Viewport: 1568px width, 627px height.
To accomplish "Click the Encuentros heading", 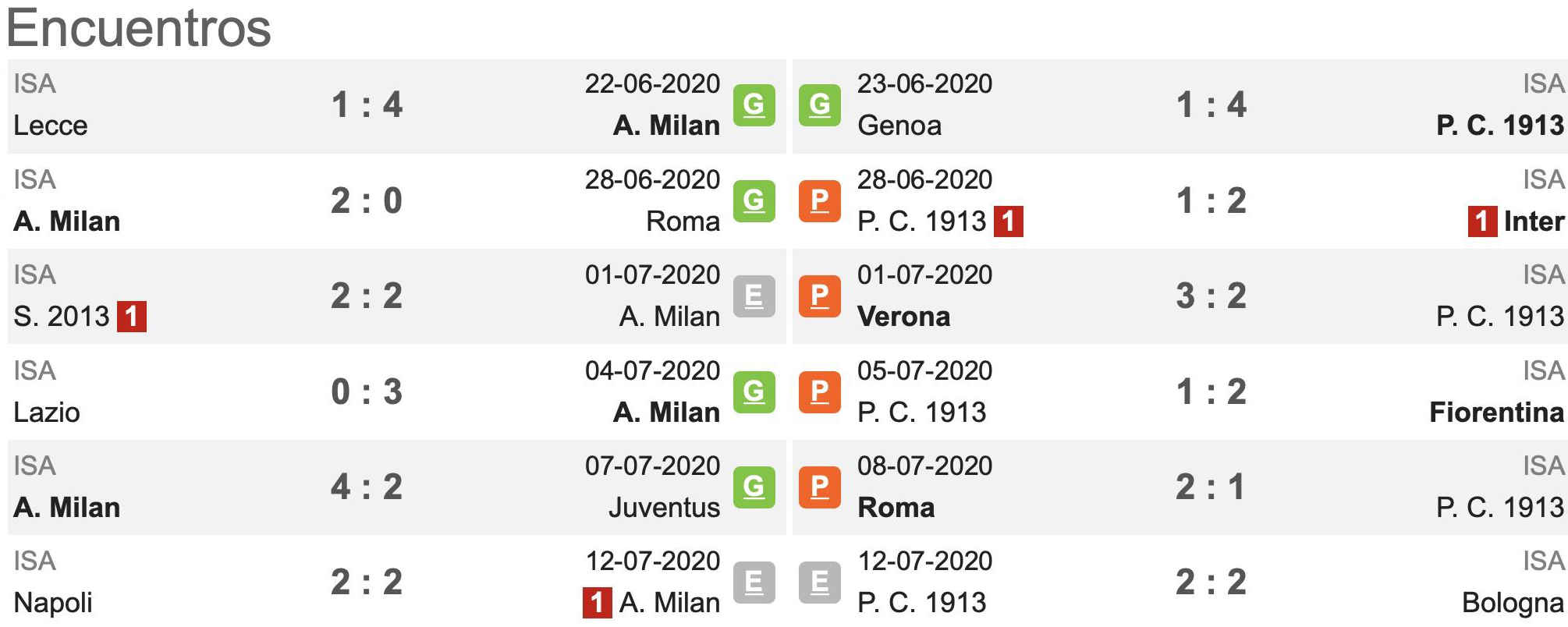I will point(139,29).
